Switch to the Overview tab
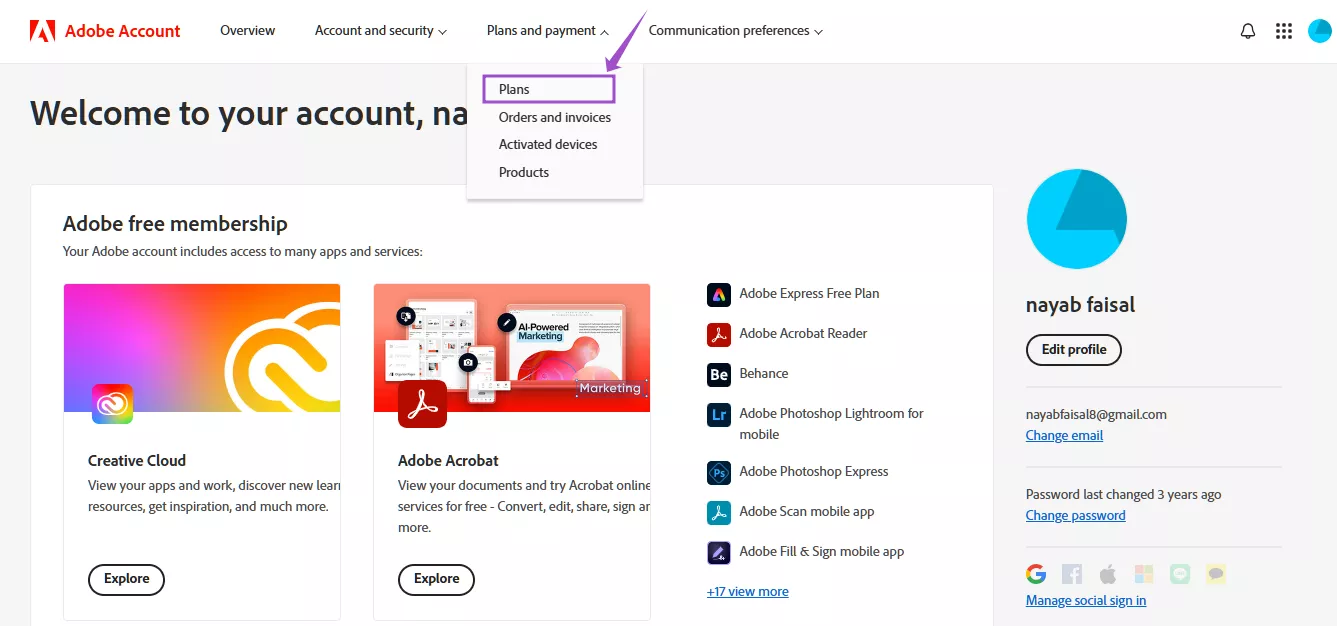The width and height of the screenshot is (1337, 626). click(x=247, y=30)
